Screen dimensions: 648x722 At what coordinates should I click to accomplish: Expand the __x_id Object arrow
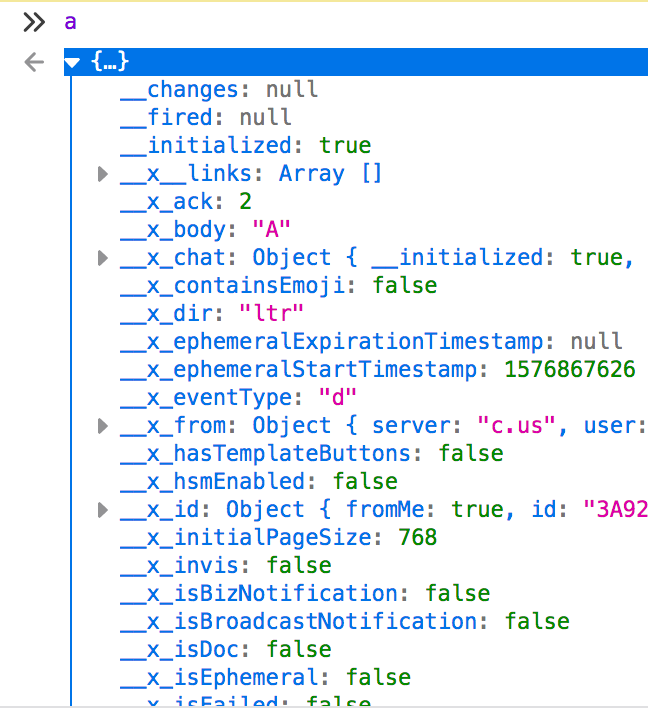pos(102,510)
